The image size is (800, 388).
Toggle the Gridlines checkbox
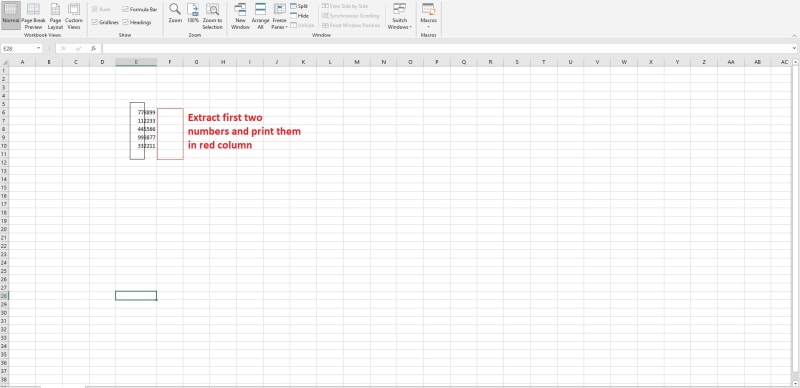94,22
